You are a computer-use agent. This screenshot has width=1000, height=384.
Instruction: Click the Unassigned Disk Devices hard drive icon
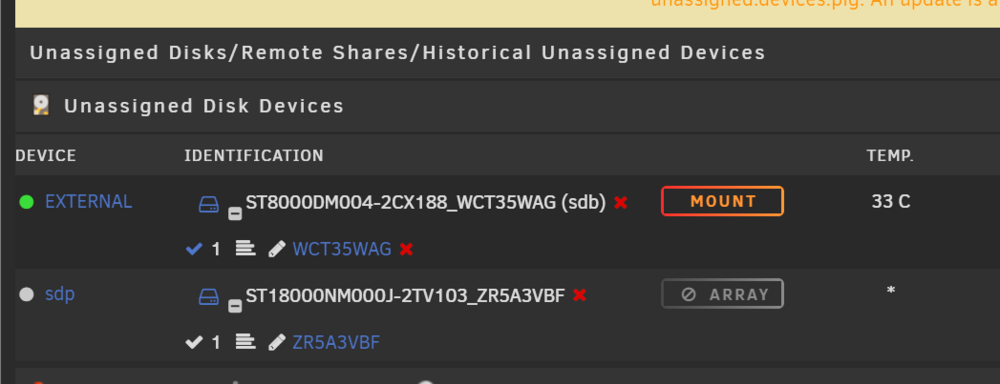41,105
